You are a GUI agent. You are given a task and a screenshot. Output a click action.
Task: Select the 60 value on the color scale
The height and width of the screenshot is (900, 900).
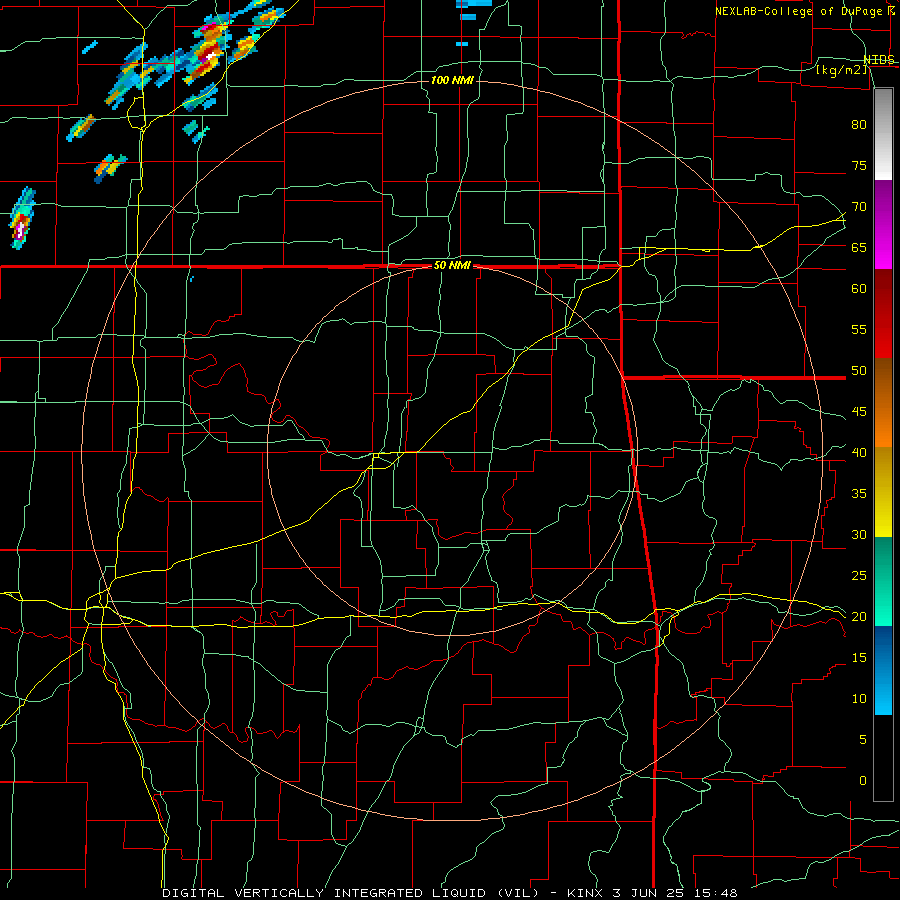[x=859, y=289]
